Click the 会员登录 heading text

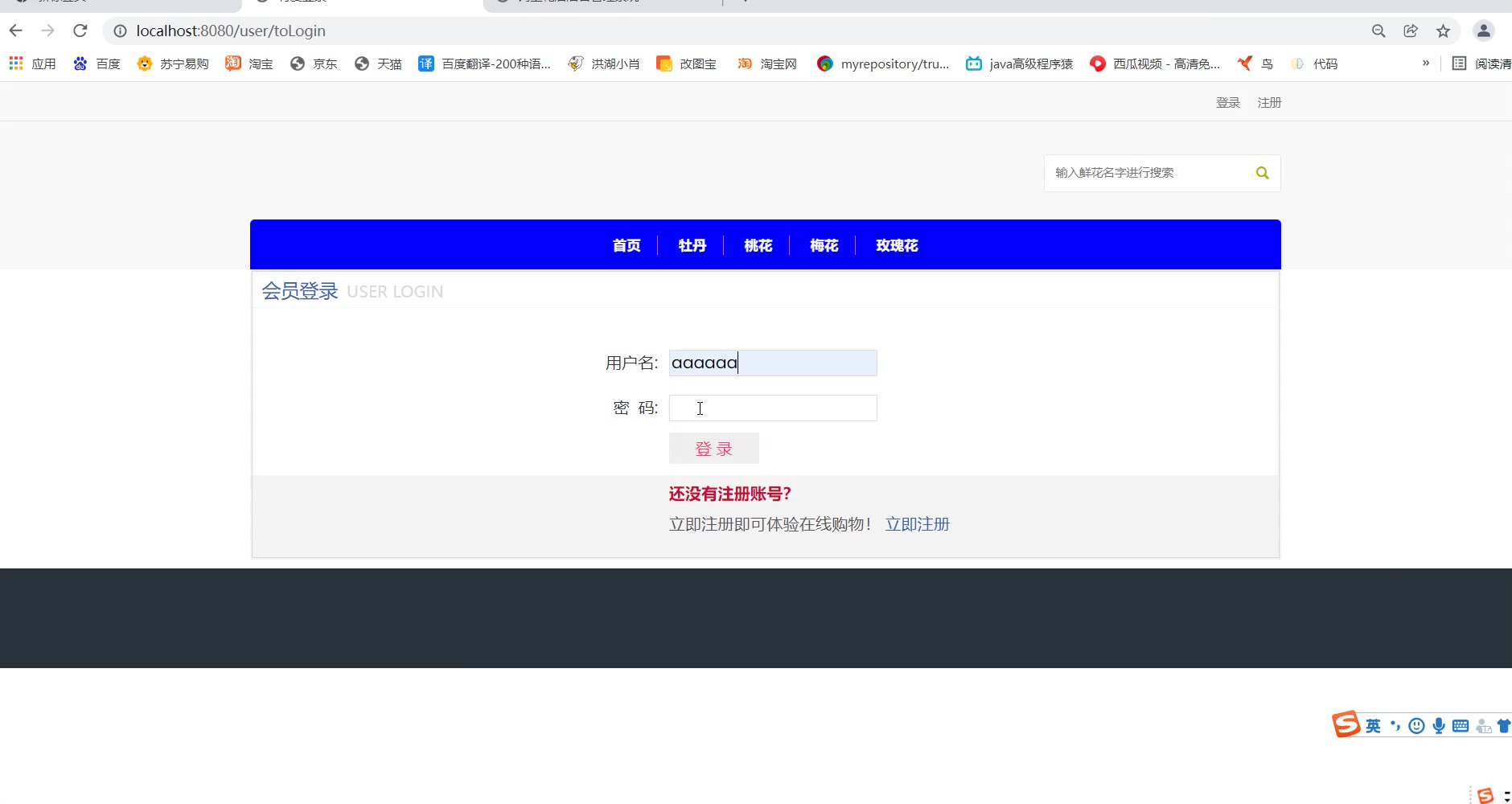300,291
